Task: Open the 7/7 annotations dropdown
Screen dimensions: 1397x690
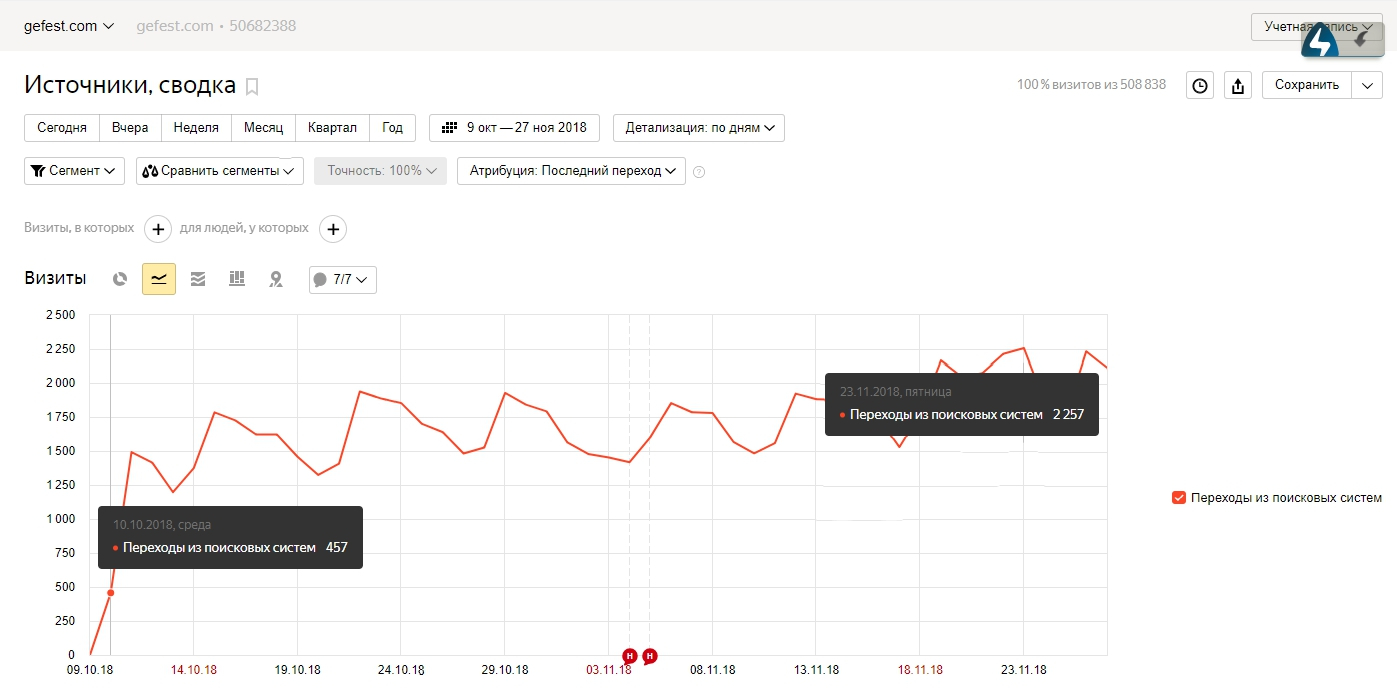Action: [x=343, y=280]
